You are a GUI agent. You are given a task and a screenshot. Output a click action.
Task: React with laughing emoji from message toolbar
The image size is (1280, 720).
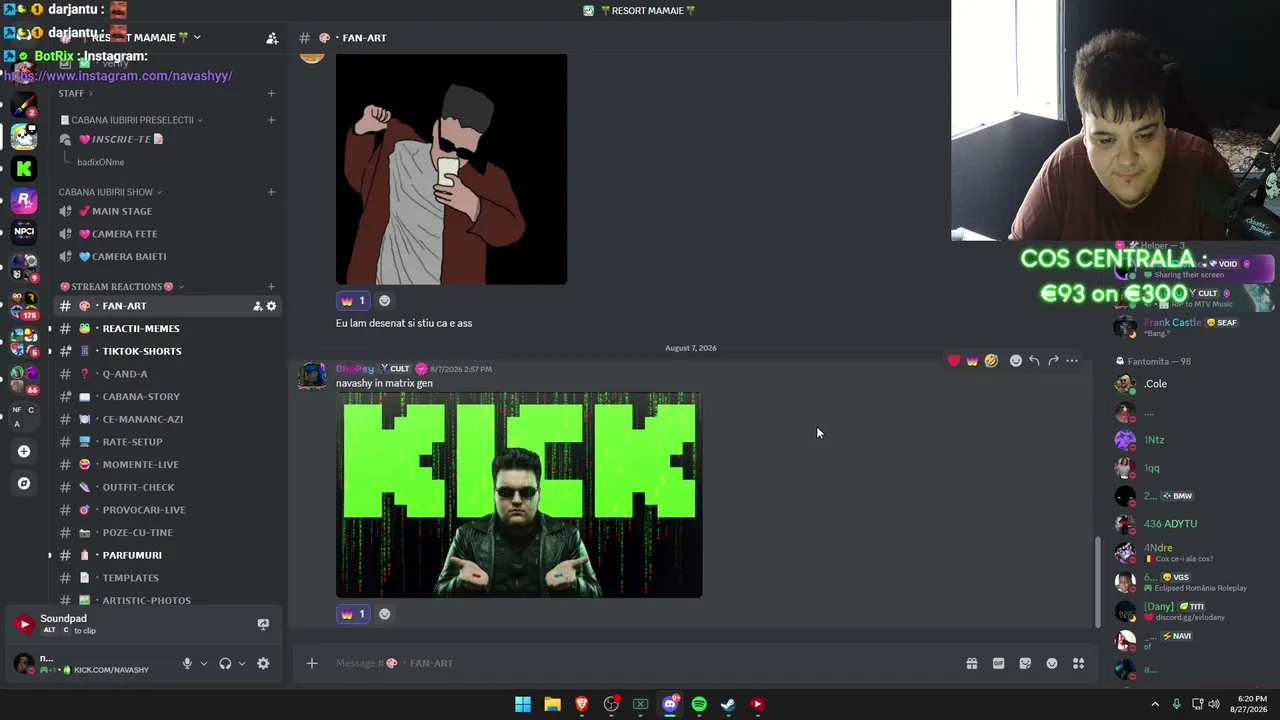pos(991,361)
